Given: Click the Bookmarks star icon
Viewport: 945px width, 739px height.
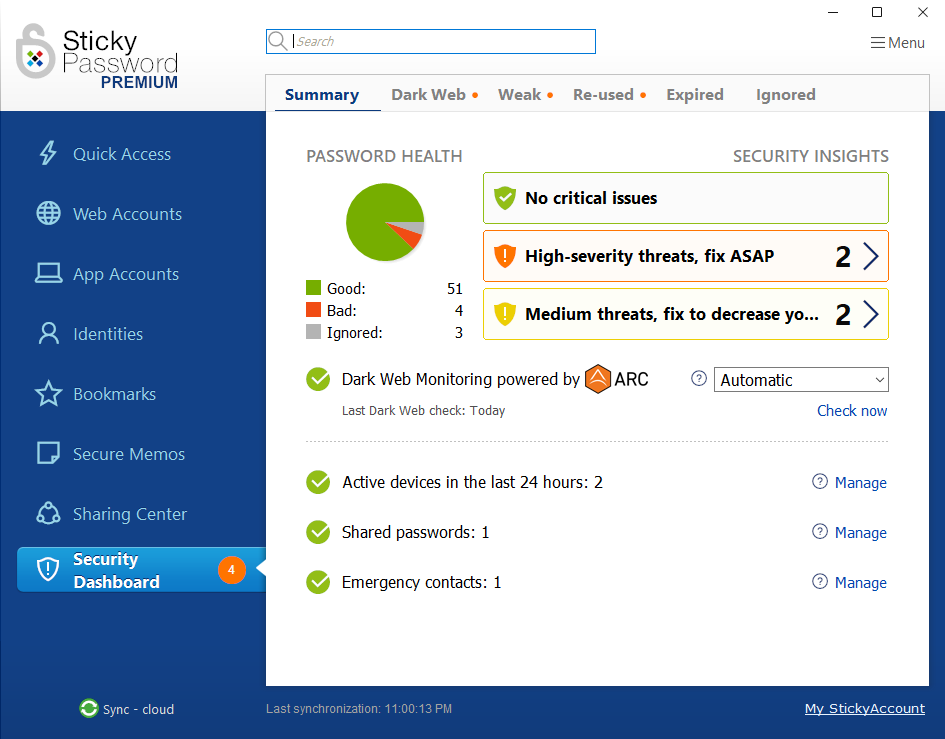Looking at the screenshot, I should click(48, 394).
